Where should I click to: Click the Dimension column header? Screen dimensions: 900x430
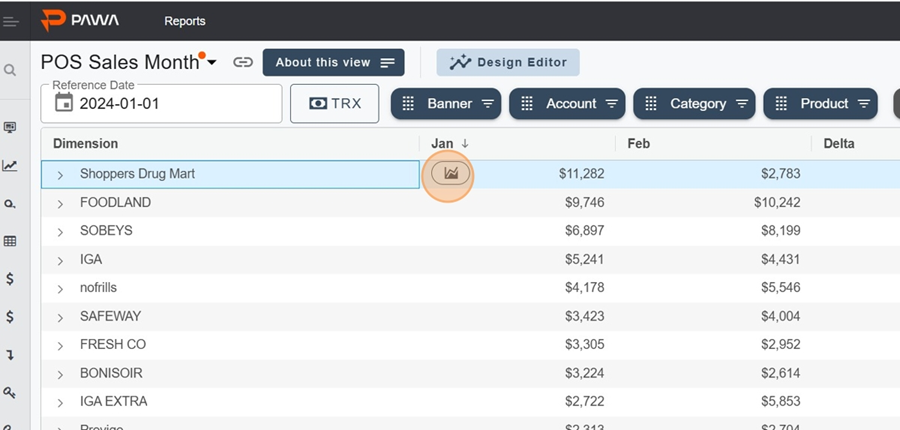86,144
